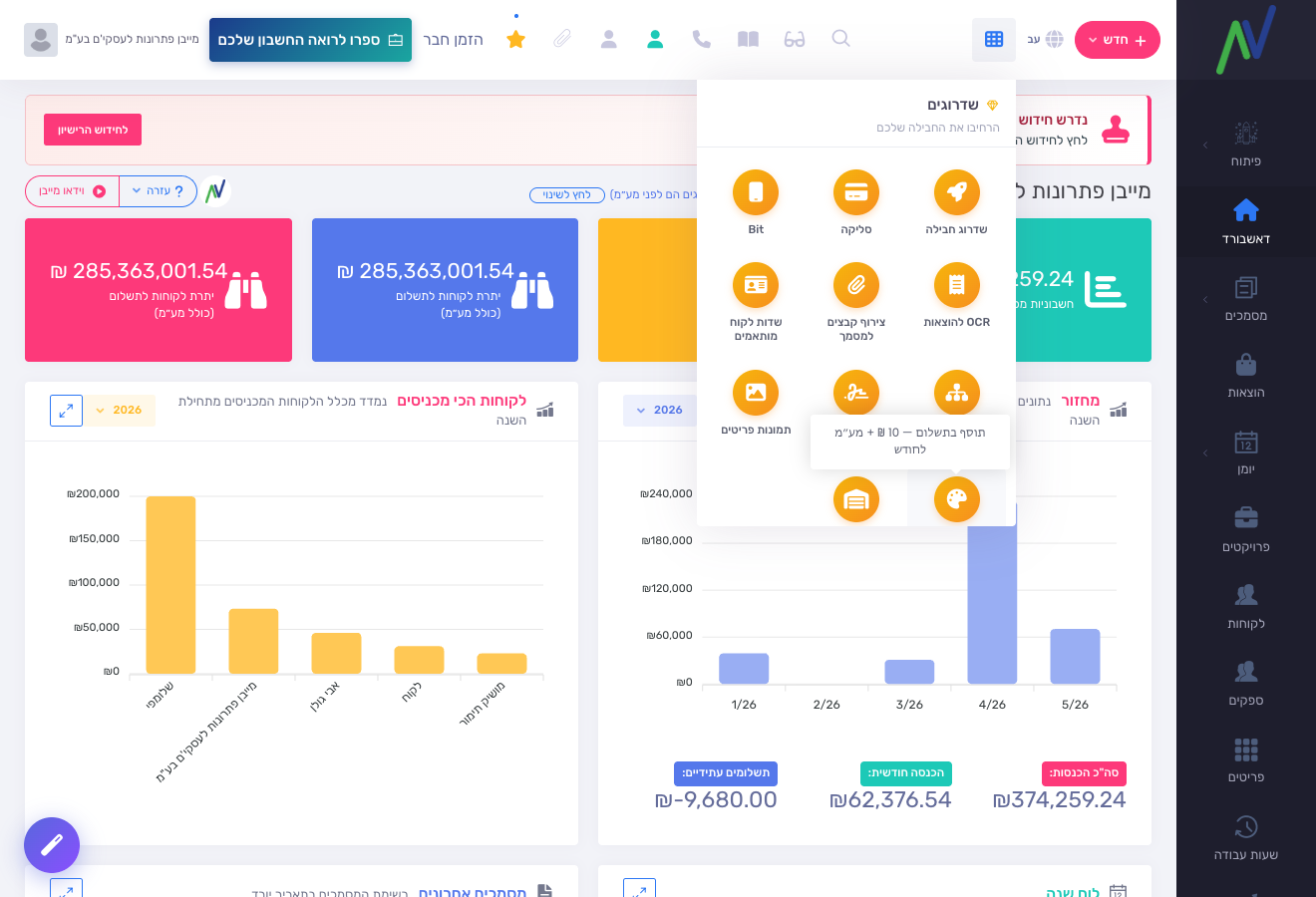Open the עזרה help dropdown
Viewport: 1316px width, 897px height.
[158, 191]
